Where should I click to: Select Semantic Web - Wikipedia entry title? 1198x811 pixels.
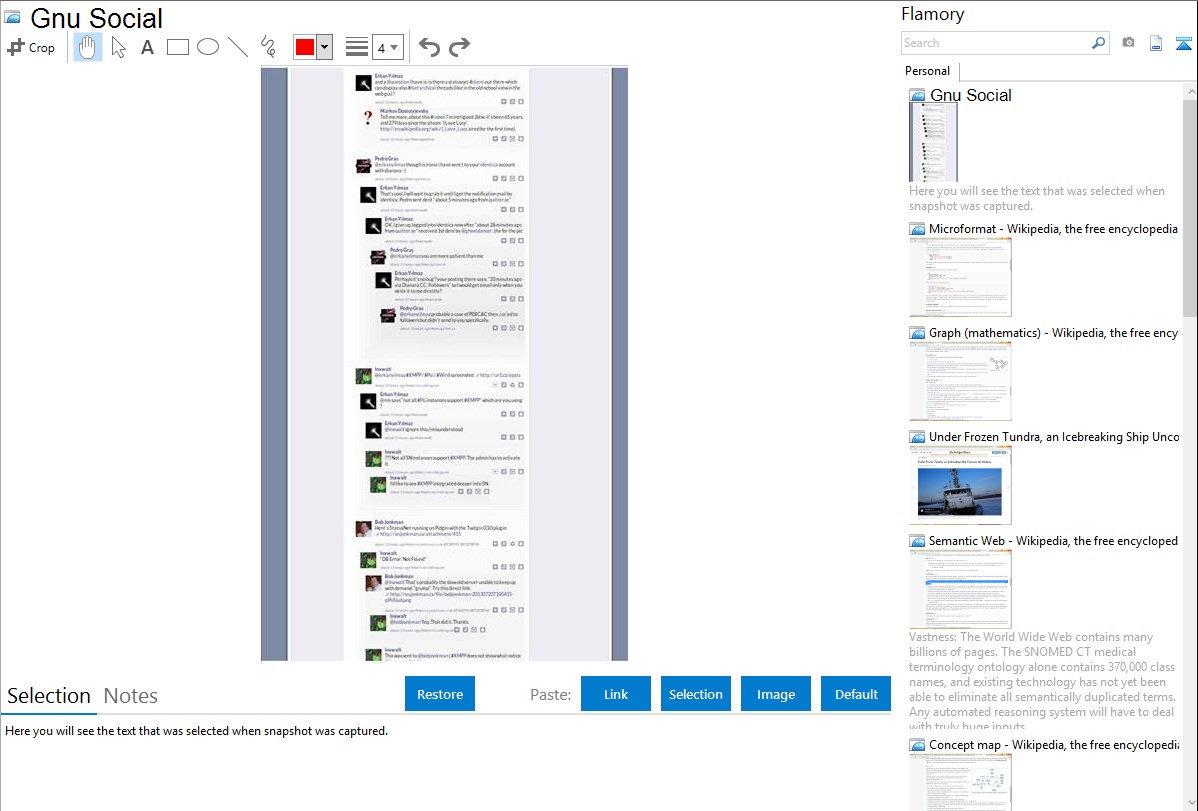point(1053,540)
